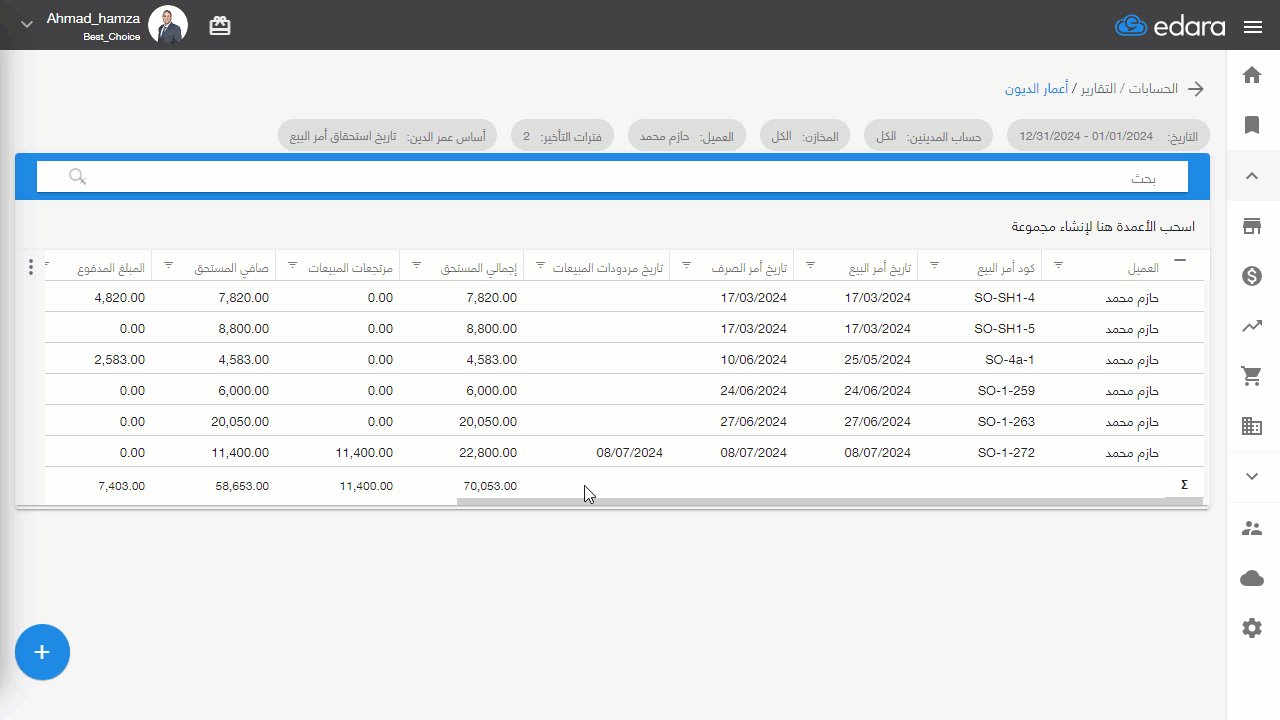Open the hamburger main menu
This screenshot has height=720, width=1280.
tap(1253, 27)
